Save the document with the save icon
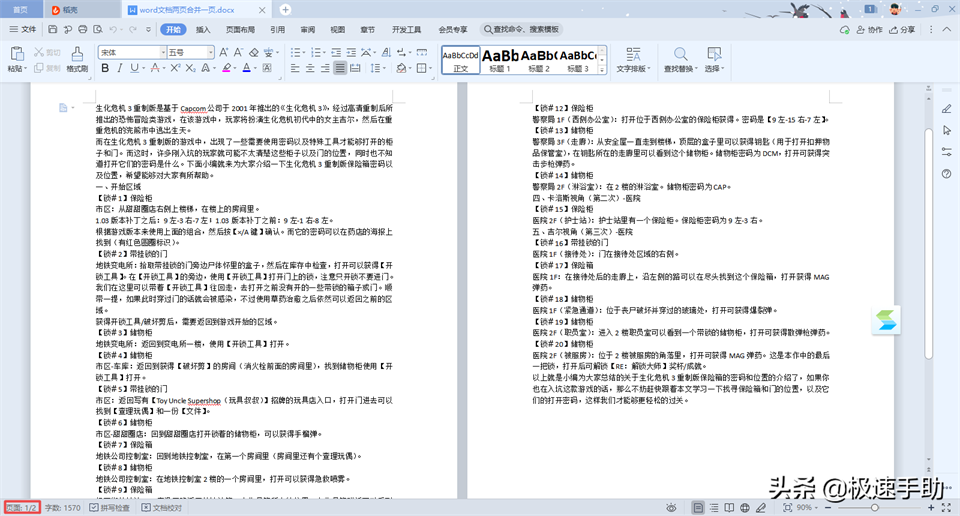Viewport: 960px width, 516px height. tap(52, 30)
